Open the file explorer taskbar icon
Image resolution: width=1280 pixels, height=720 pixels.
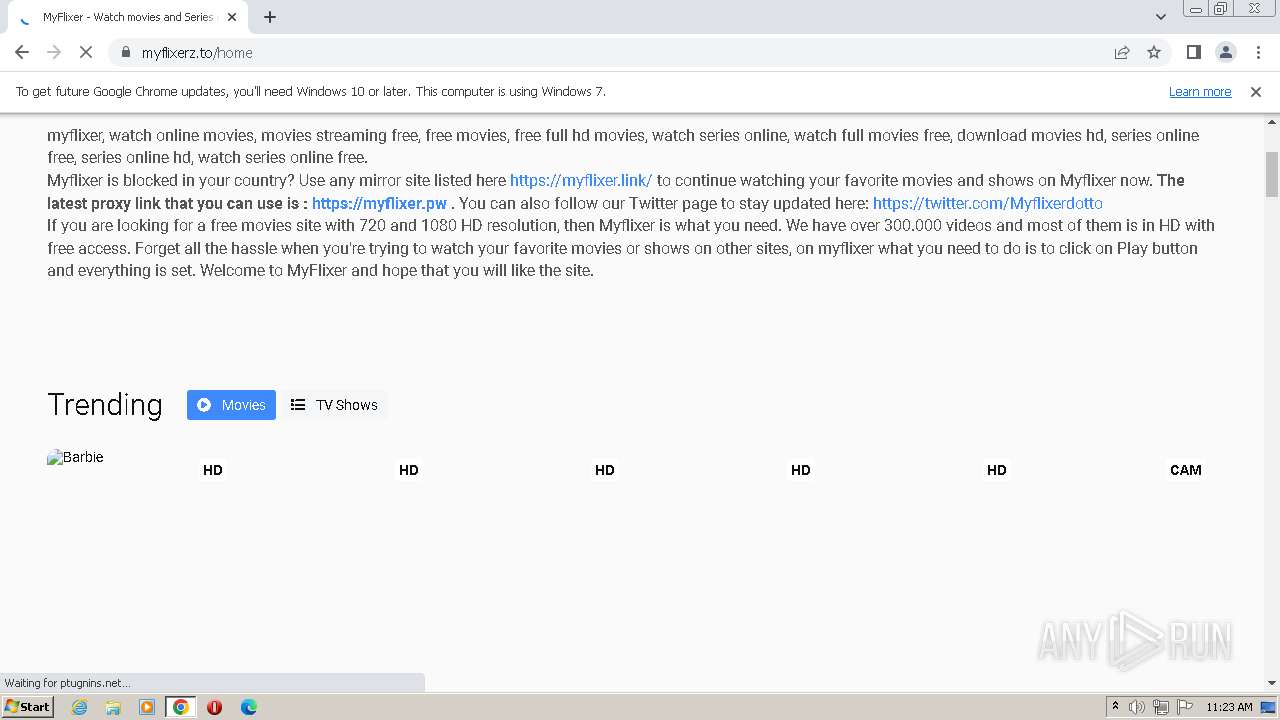(x=113, y=707)
